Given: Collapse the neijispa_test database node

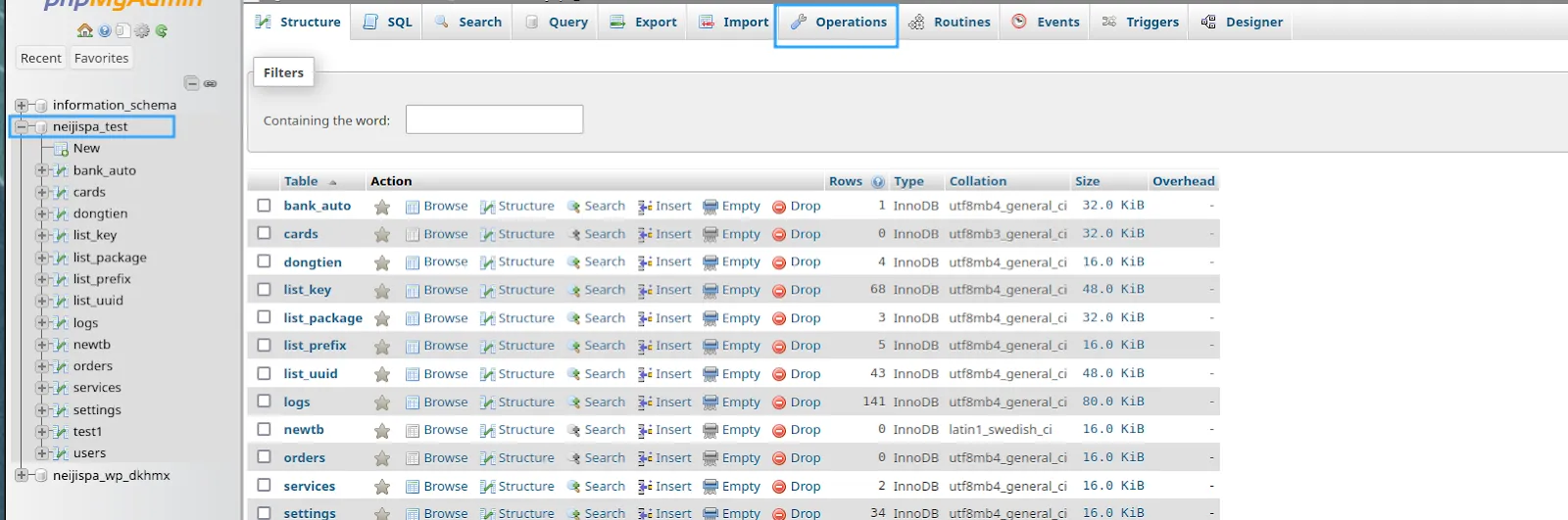Looking at the screenshot, I should (21, 126).
